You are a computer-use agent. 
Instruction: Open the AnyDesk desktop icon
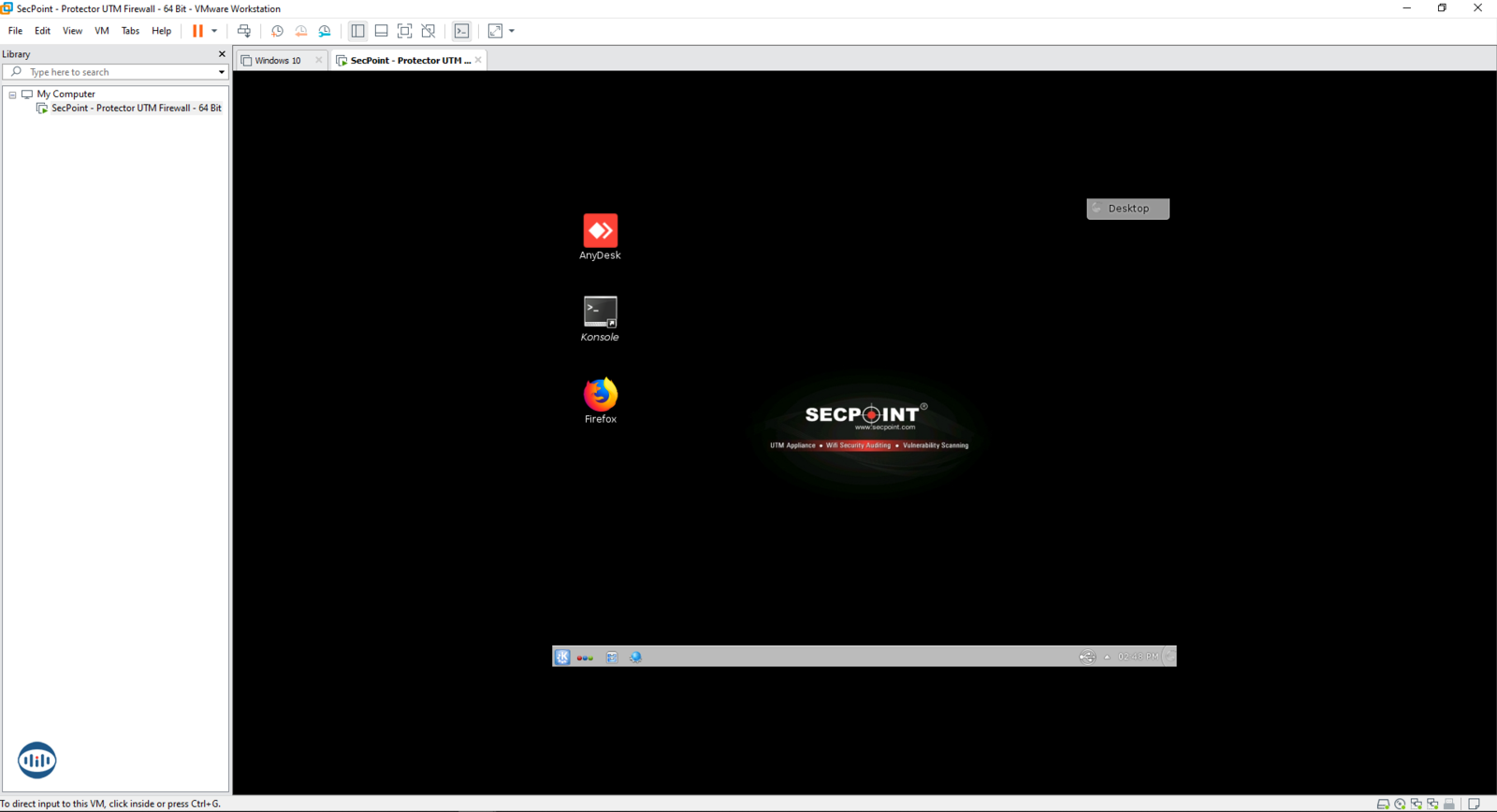point(600,232)
